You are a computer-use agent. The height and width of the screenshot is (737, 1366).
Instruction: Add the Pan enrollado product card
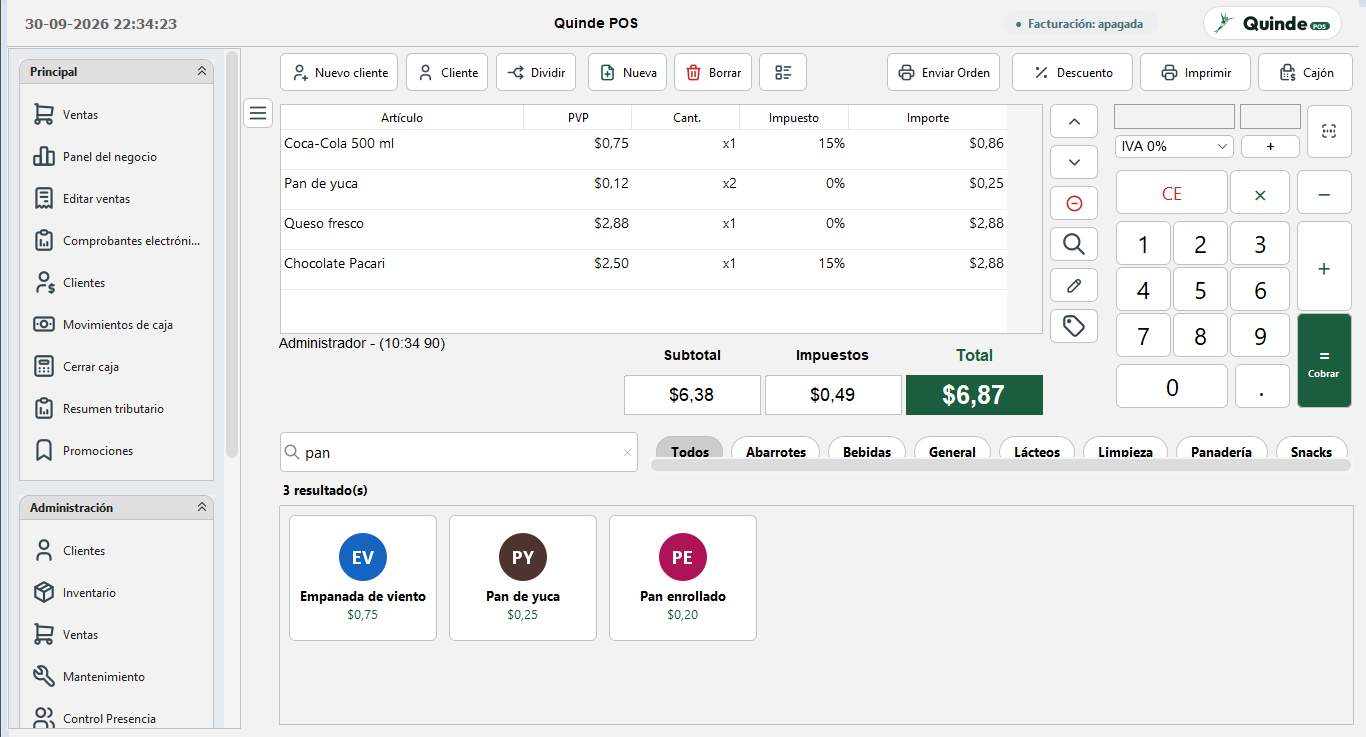pos(683,578)
